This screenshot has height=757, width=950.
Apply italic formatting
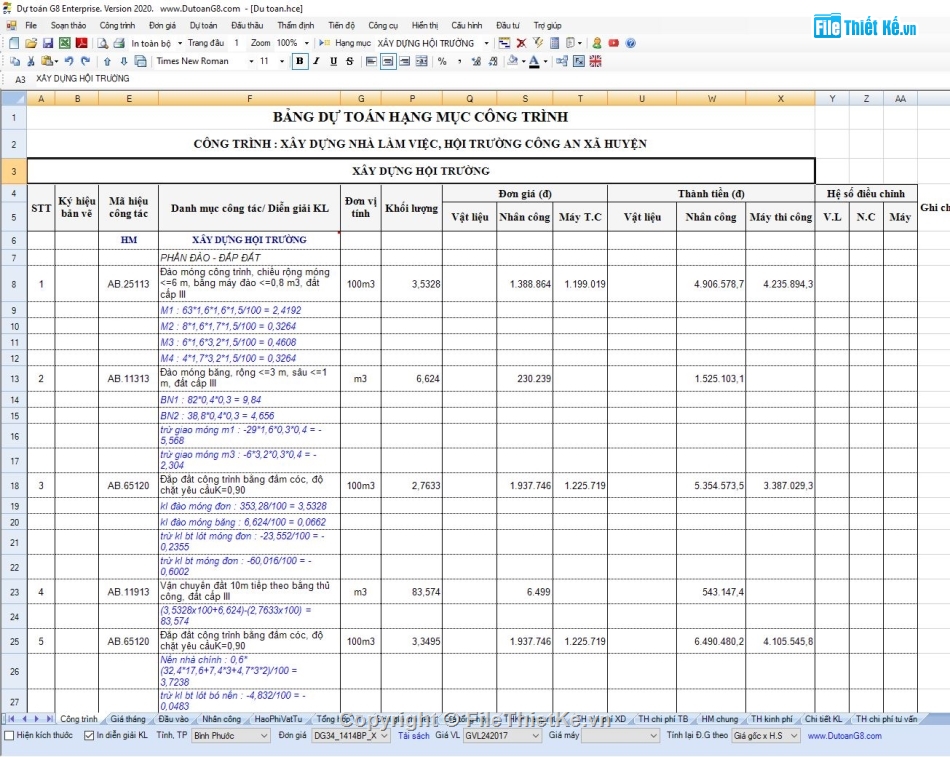(316, 61)
